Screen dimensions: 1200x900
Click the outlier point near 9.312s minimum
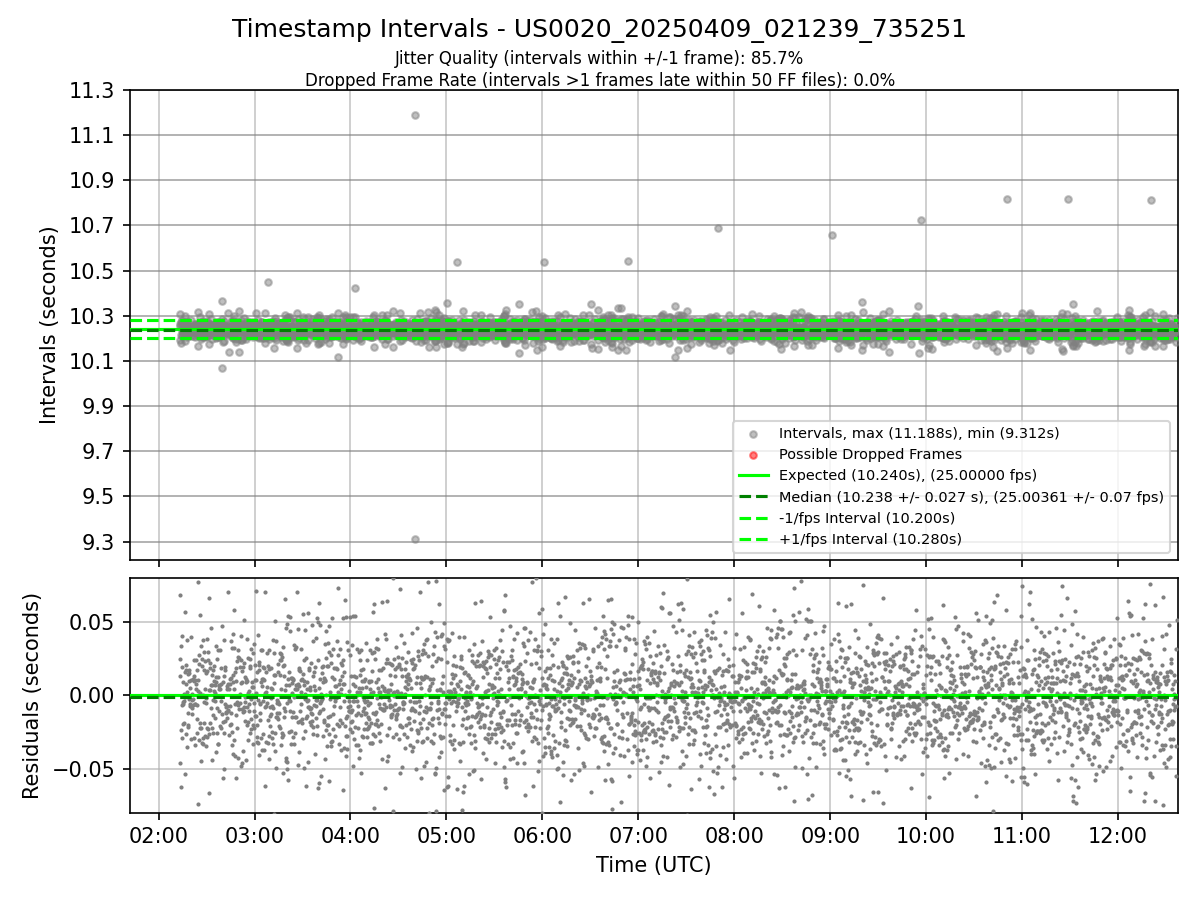pyautogui.click(x=415, y=539)
